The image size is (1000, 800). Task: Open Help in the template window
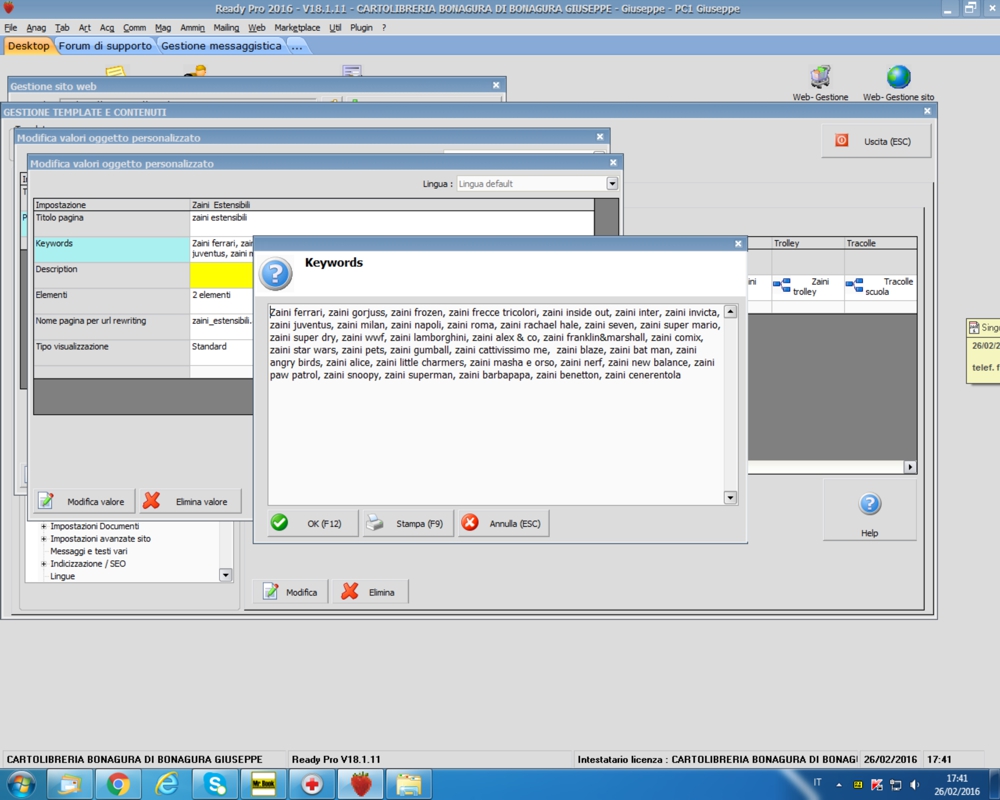pos(870,512)
